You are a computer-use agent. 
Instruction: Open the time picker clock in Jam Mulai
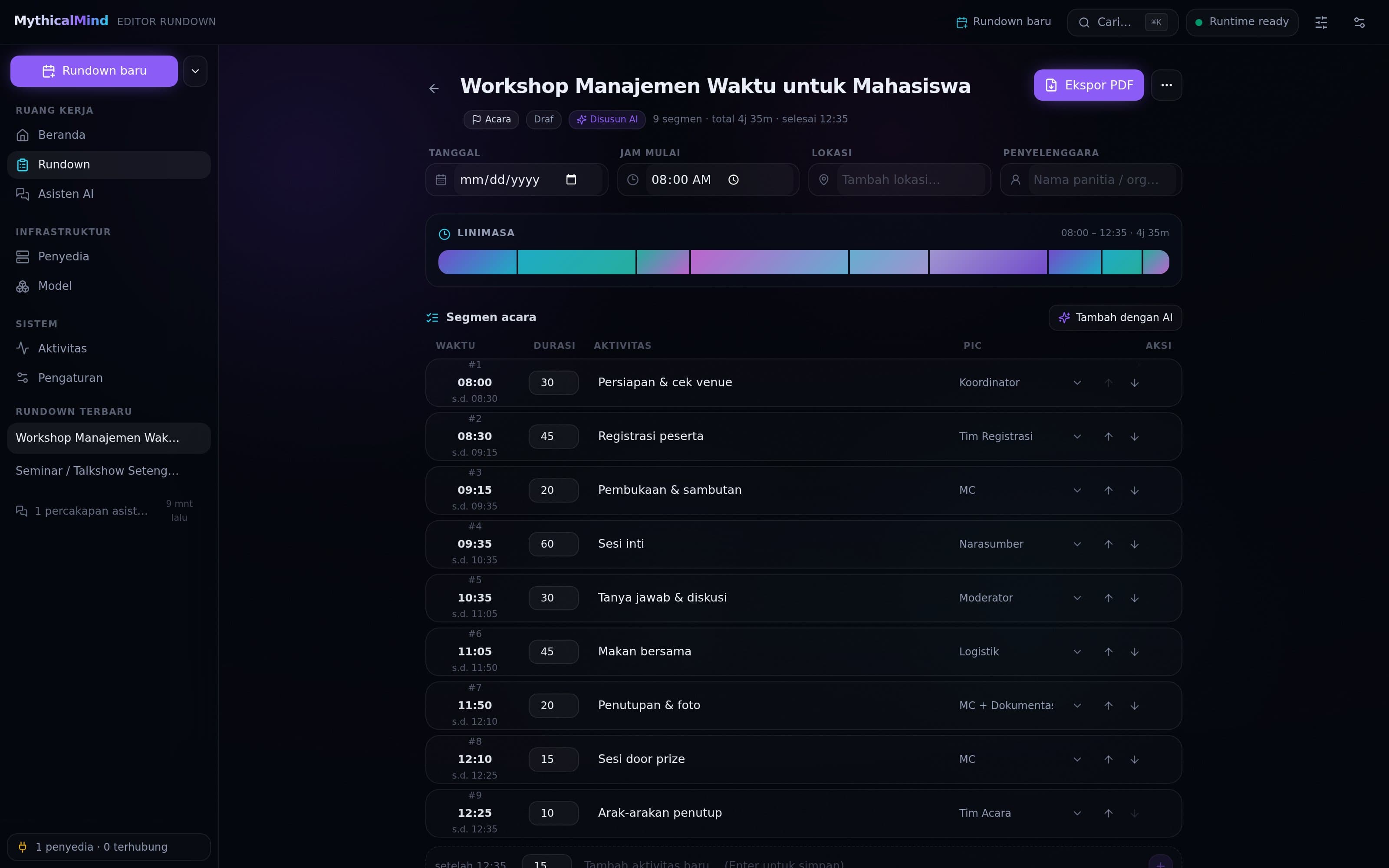tap(734, 180)
